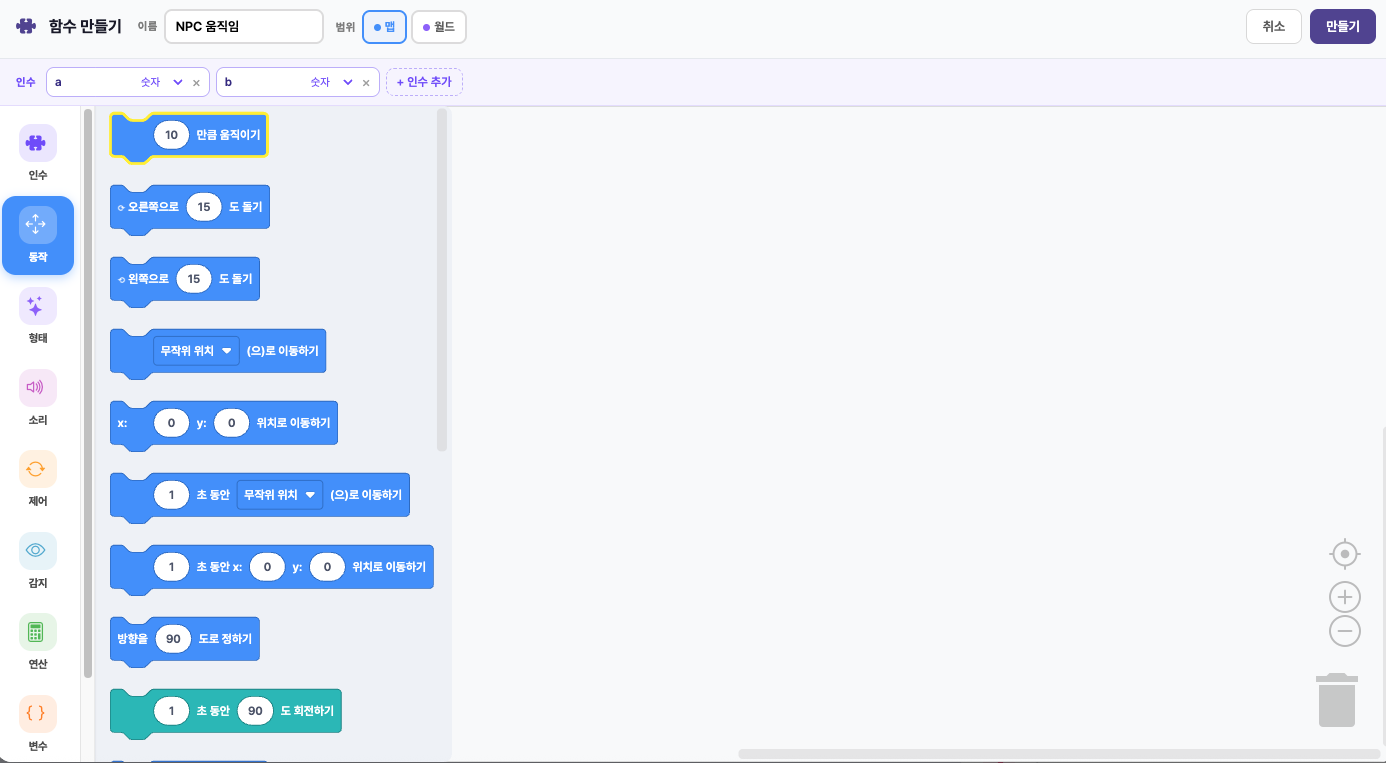Zoom in the workspace with plus icon
1386x763 pixels.
pos(1345,598)
